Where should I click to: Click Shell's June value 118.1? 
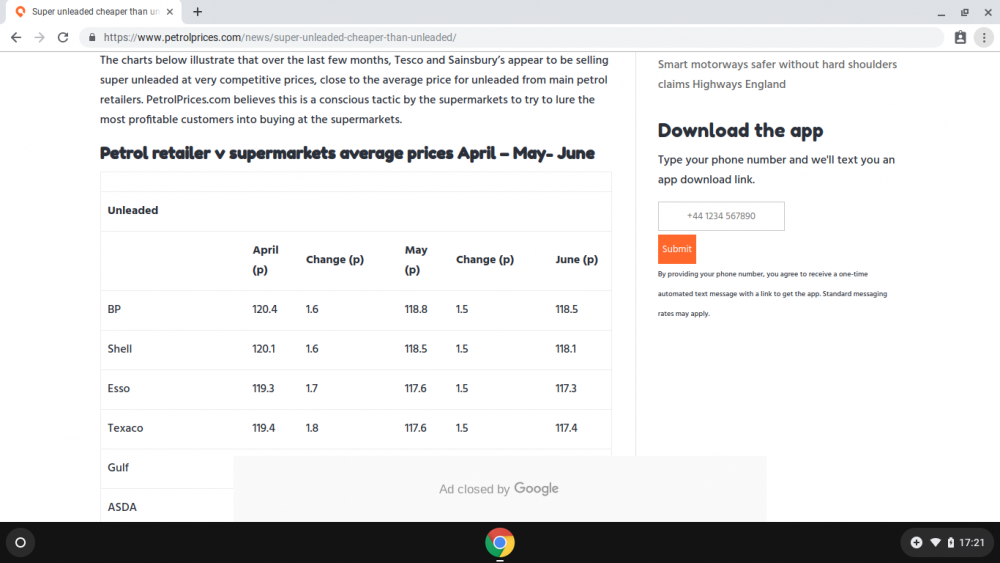(566, 349)
